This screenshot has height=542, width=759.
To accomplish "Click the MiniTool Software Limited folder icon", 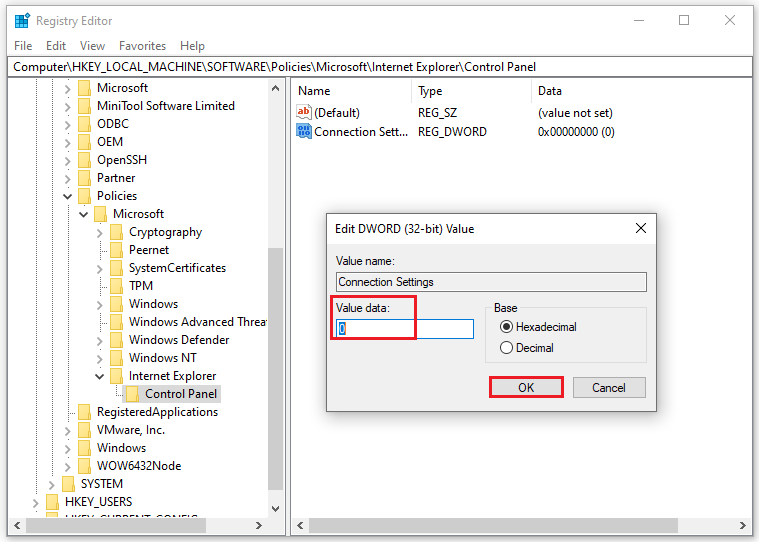I will (x=84, y=106).
